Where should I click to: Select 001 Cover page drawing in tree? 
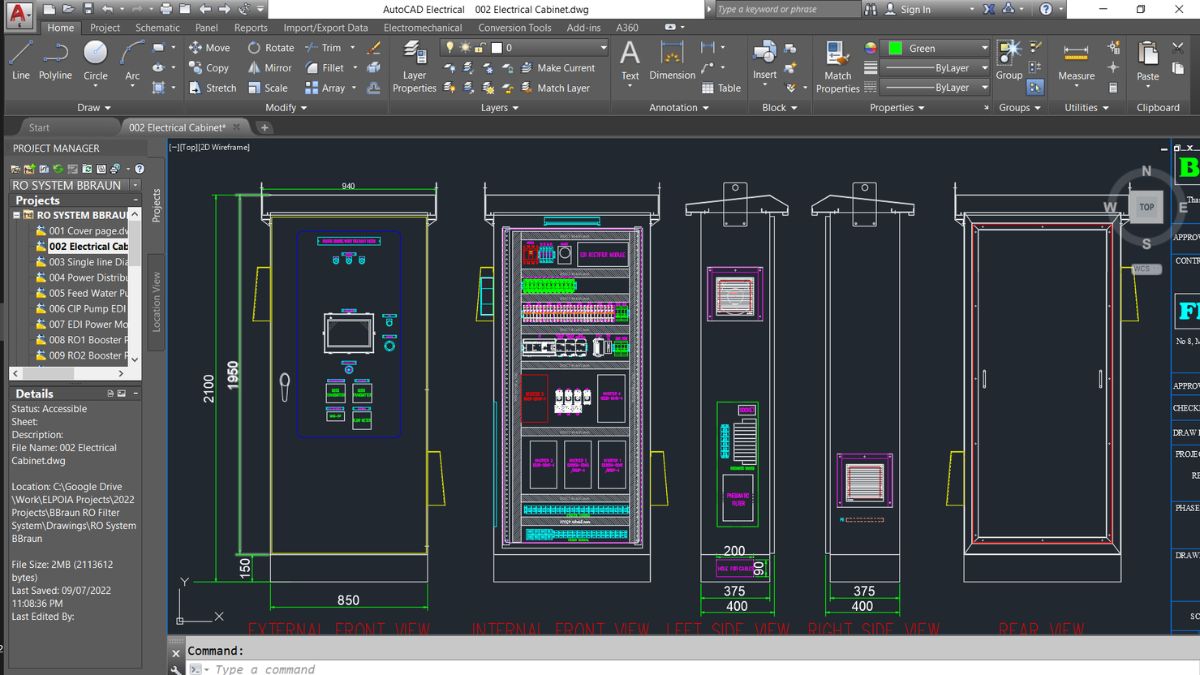80,231
